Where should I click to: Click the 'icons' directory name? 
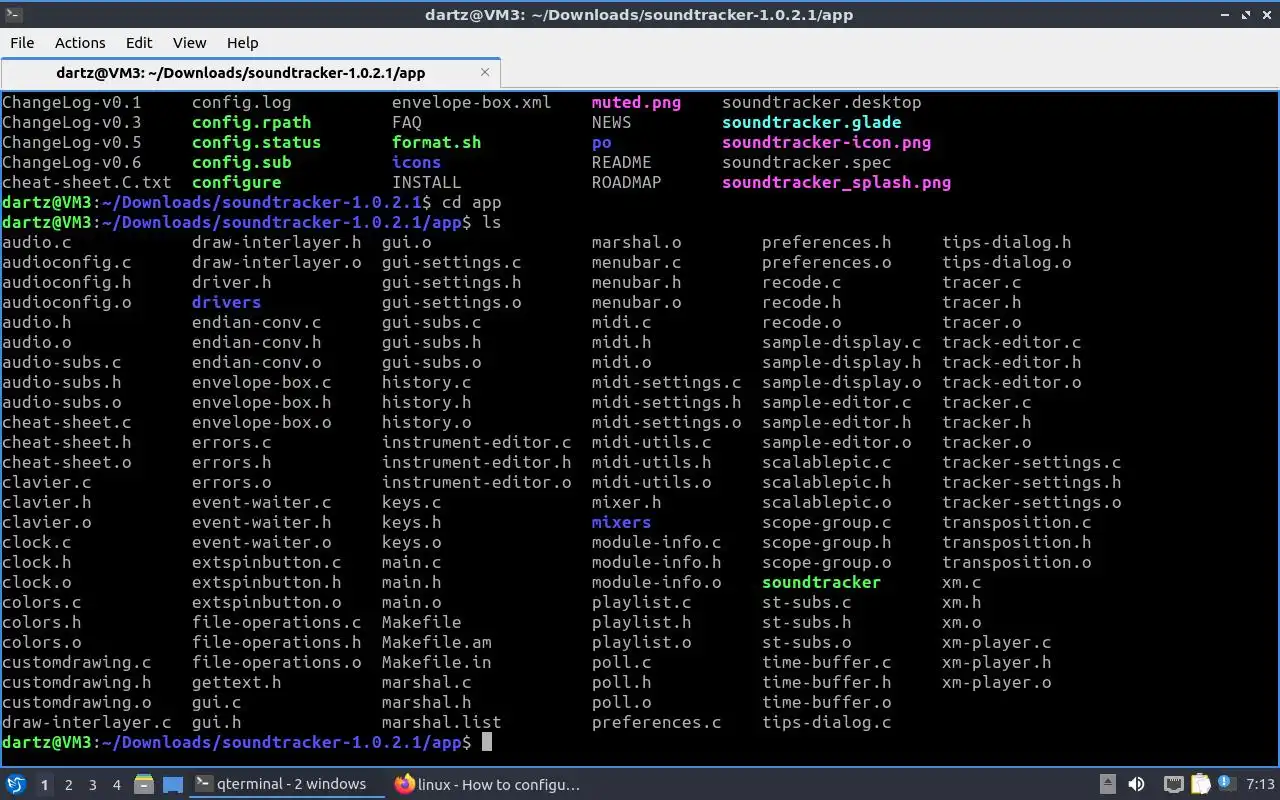(x=417, y=162)
